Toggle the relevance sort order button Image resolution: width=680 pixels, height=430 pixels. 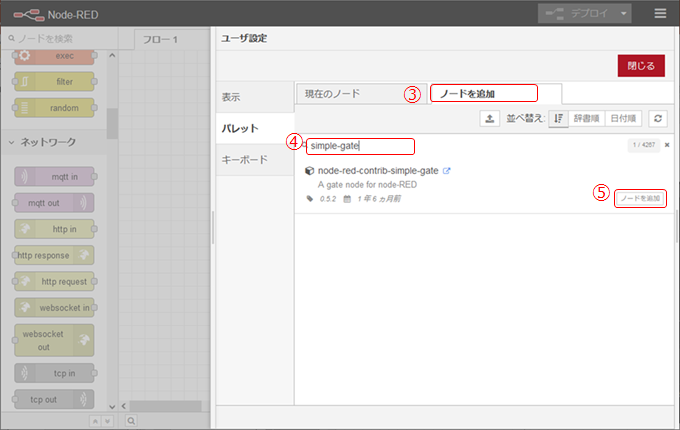[558, 119]
